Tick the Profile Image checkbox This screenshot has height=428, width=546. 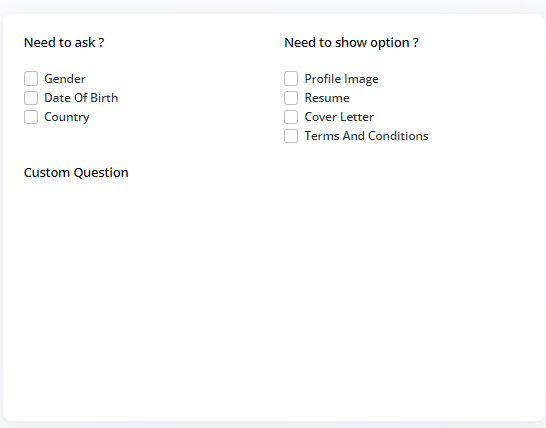click(291, 79)
